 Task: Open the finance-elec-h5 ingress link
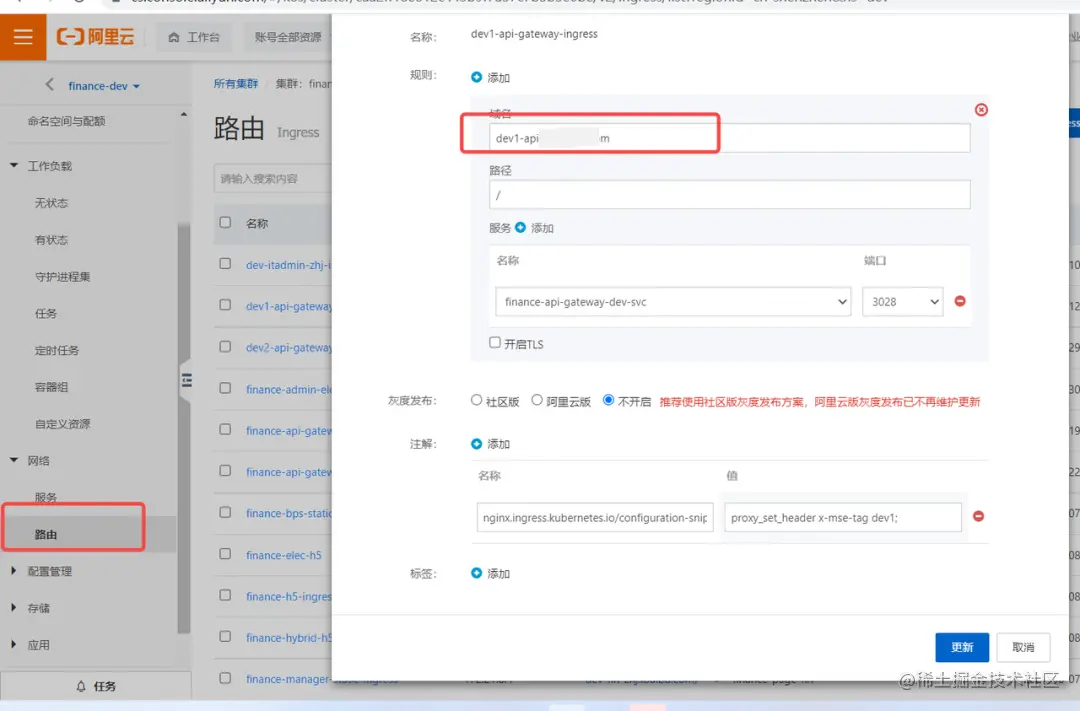click(x=284, y=555)
